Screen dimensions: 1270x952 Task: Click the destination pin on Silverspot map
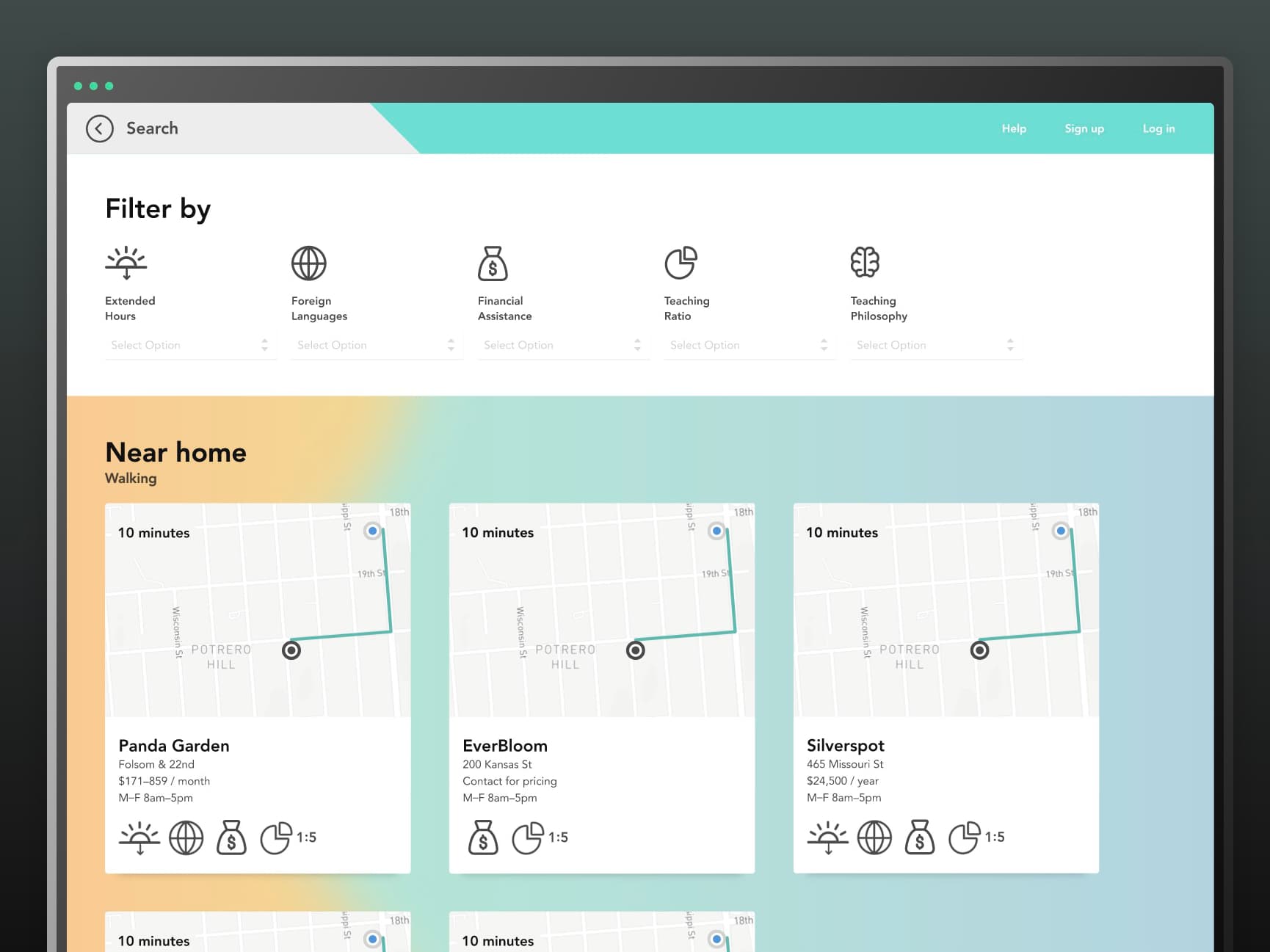[980, 650]
